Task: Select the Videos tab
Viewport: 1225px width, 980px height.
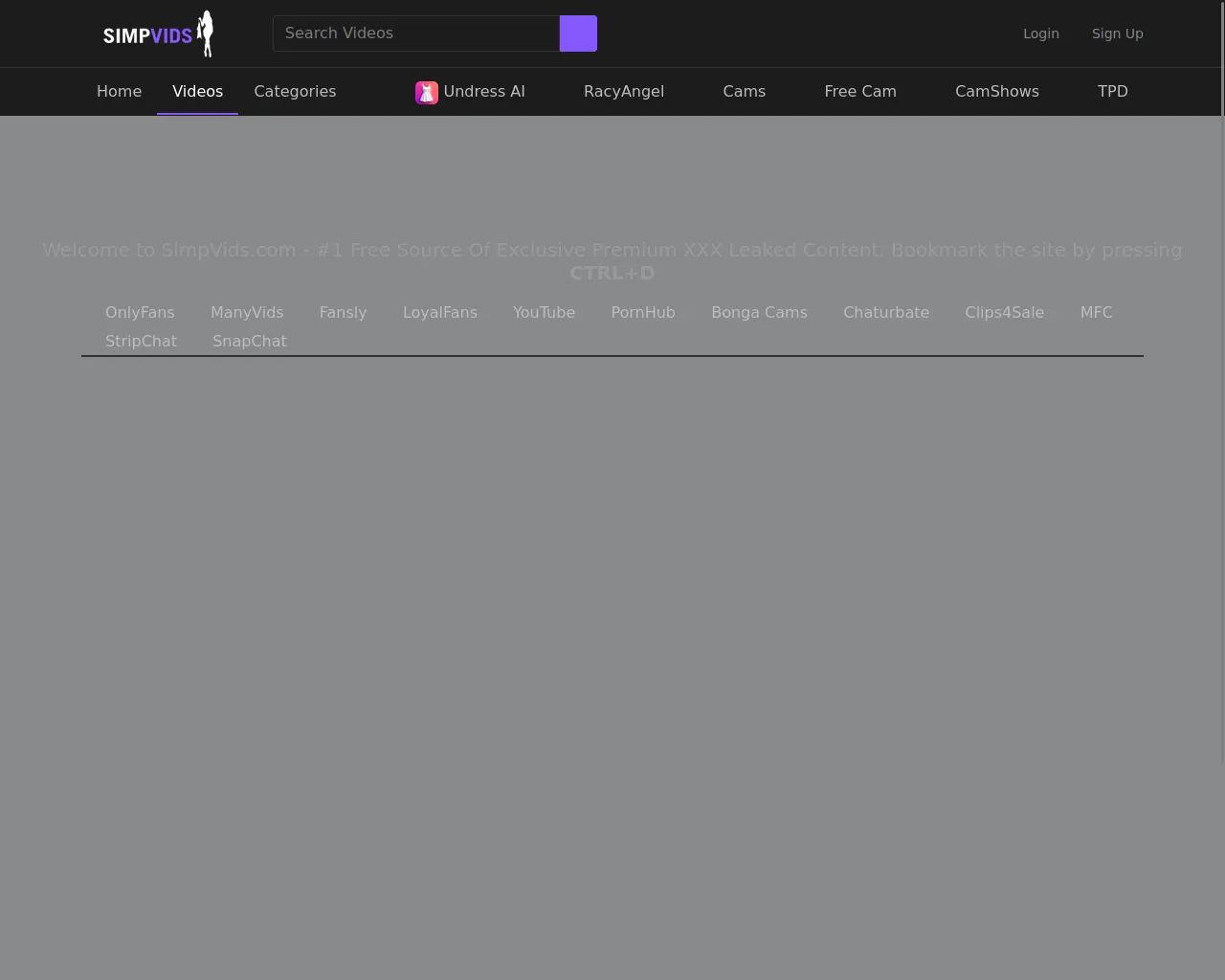Action: pos(197,92)
